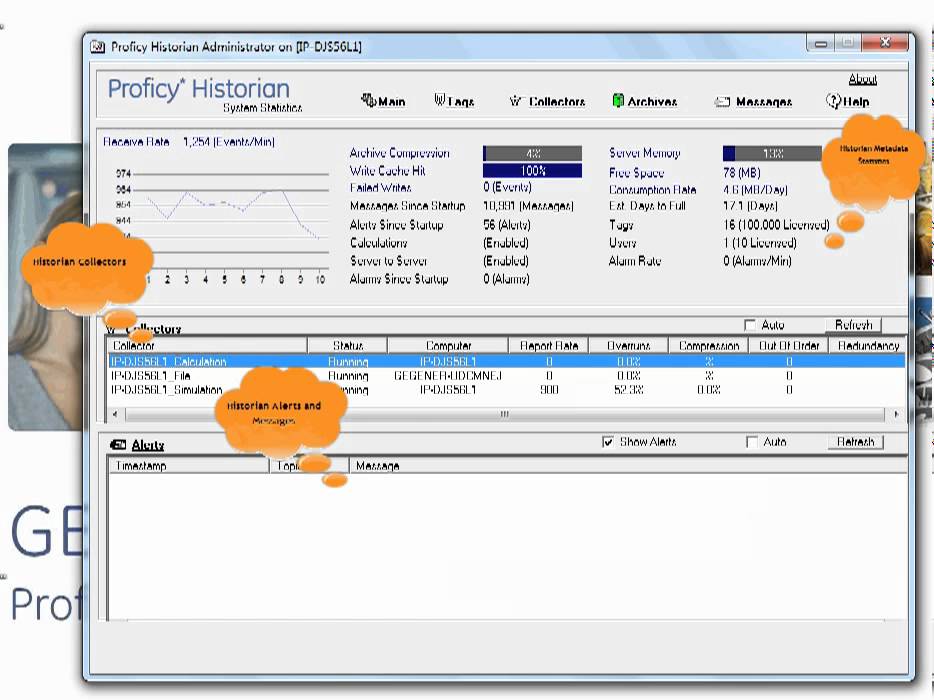Click the 16 (100,000 Licensed) tags value
This screenshot has width=934, height=700.
tap(776, 225)
